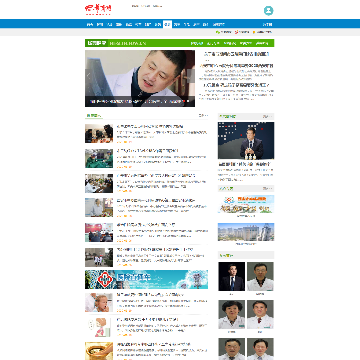Click the rightmost item in blue navigation bar
This screenshot has width=360, height=360.
pyautogui.click(x=267, y=24)
